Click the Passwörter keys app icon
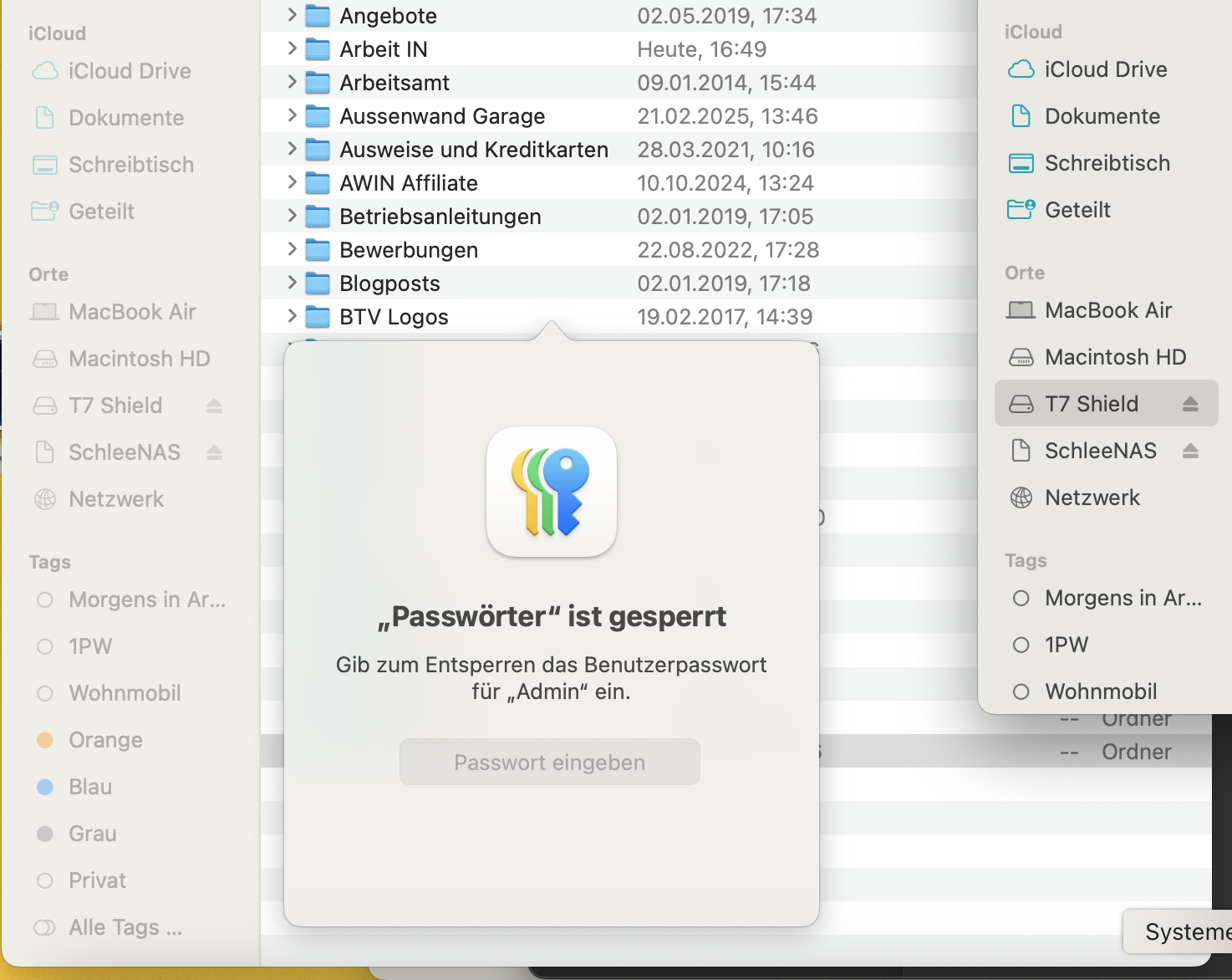This screenshot has height=980, width=1232. coord(552,492)
